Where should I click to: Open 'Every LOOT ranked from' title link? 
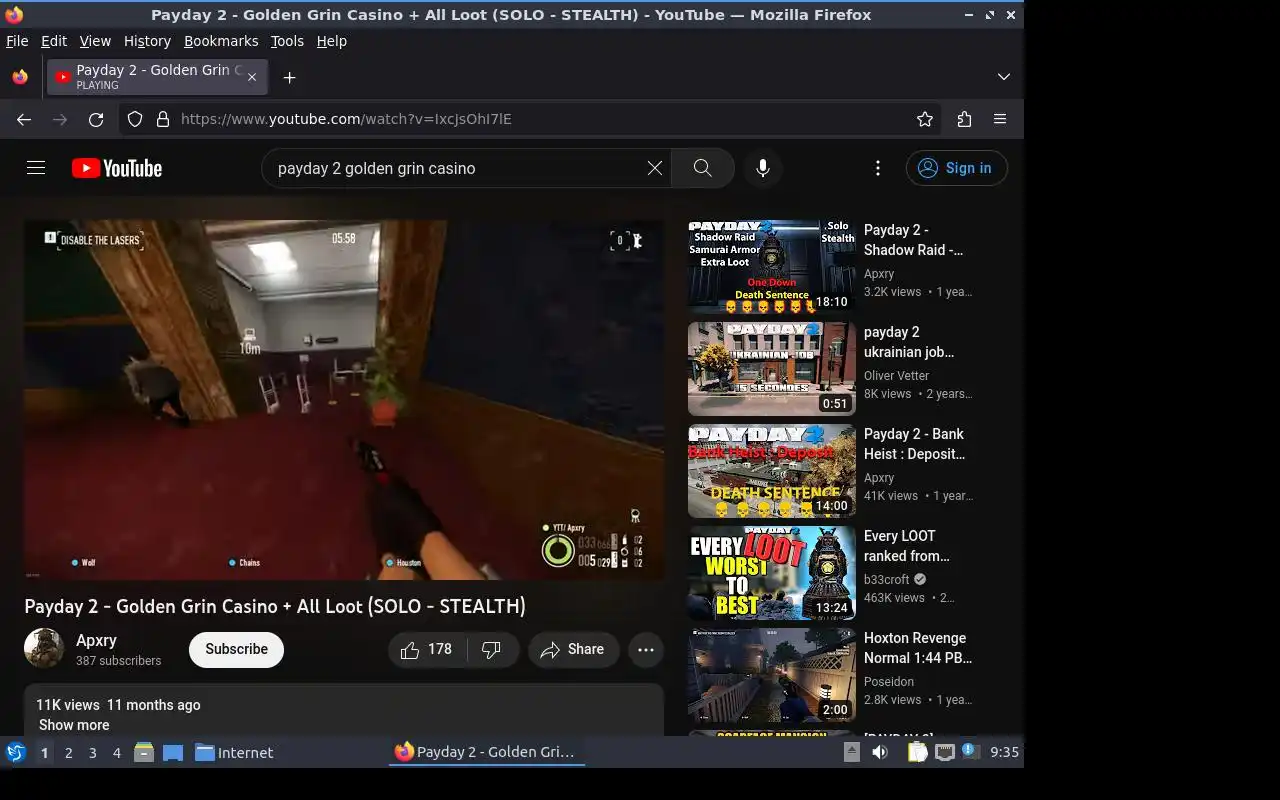[907, 546]
